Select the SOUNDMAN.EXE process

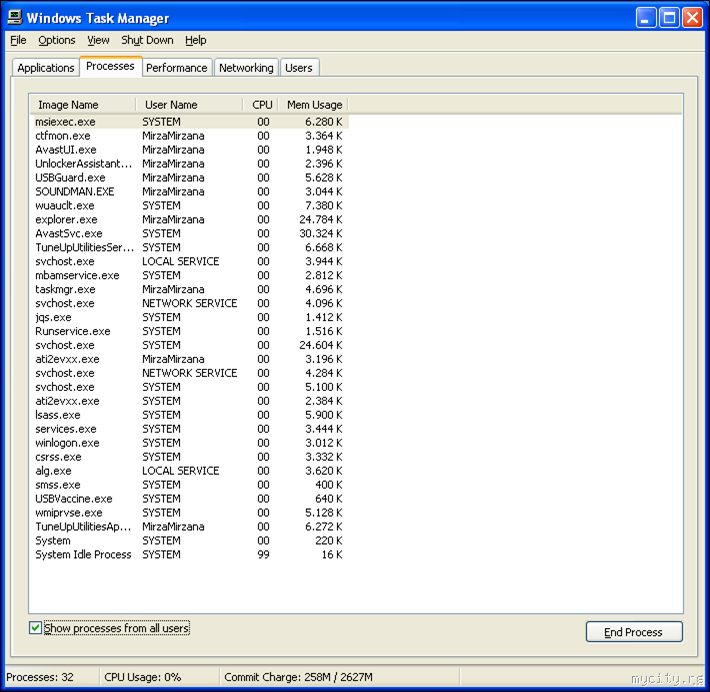[189, 192]
